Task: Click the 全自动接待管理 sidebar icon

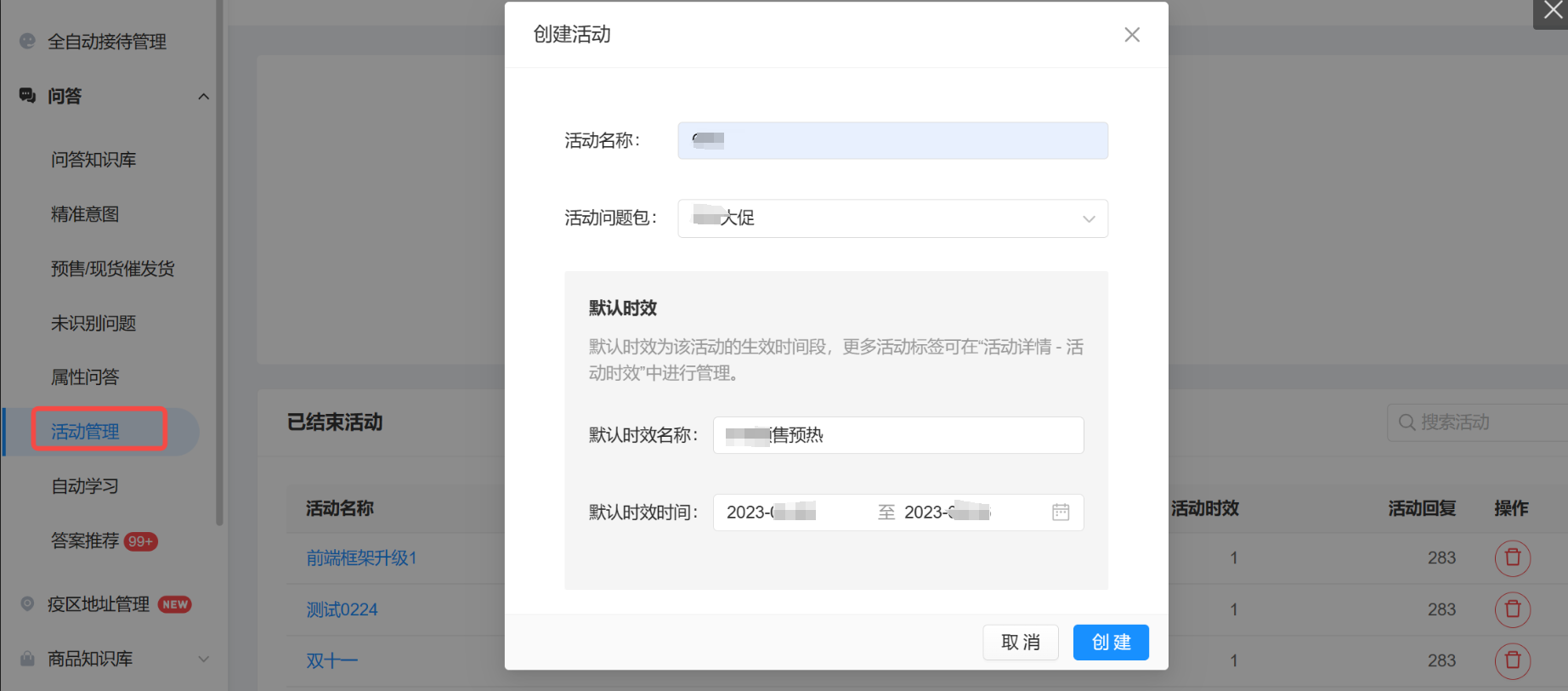Action: (27, 41)
